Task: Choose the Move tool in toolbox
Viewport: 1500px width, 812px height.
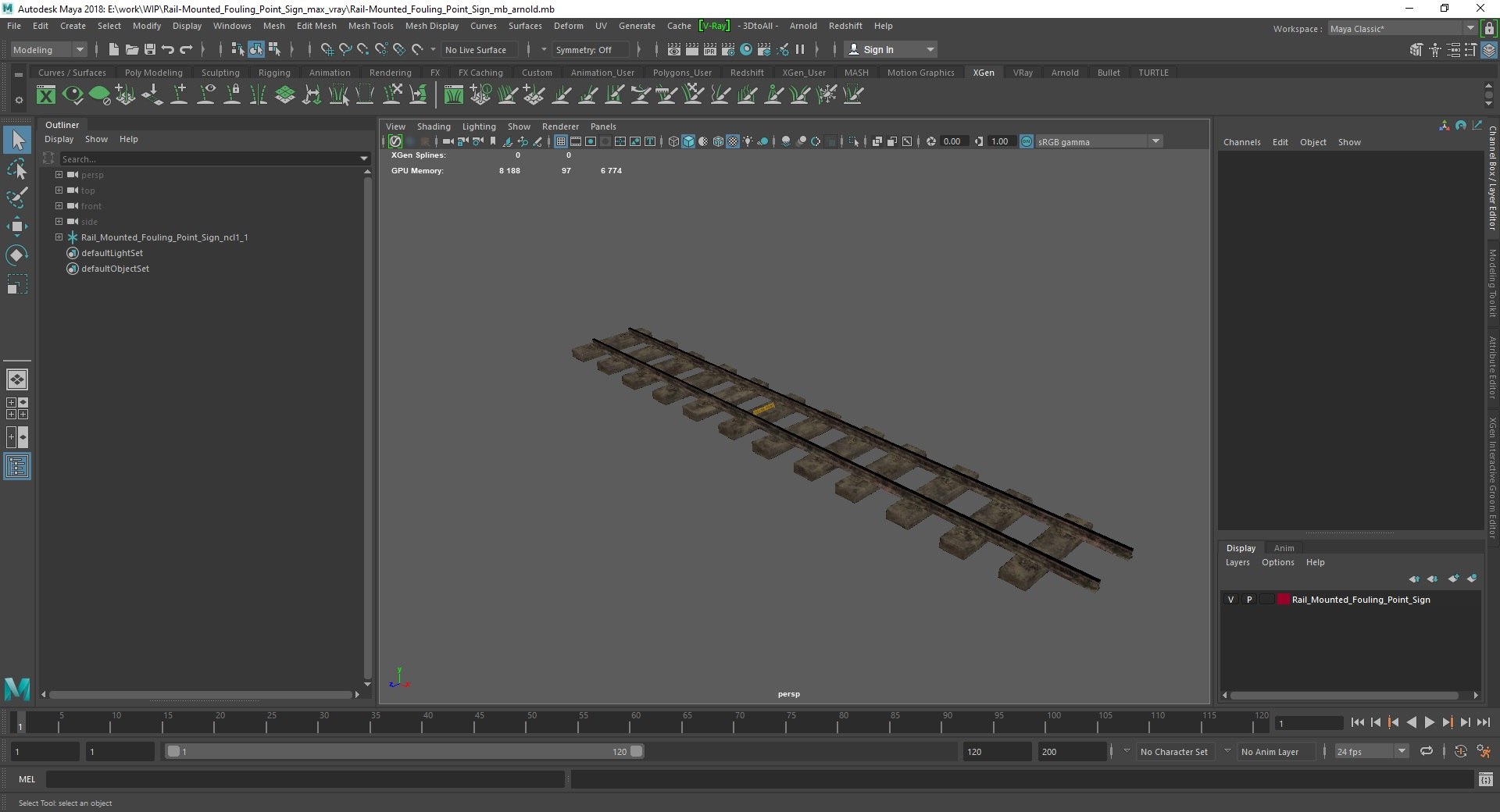Action: click(17, 226)
